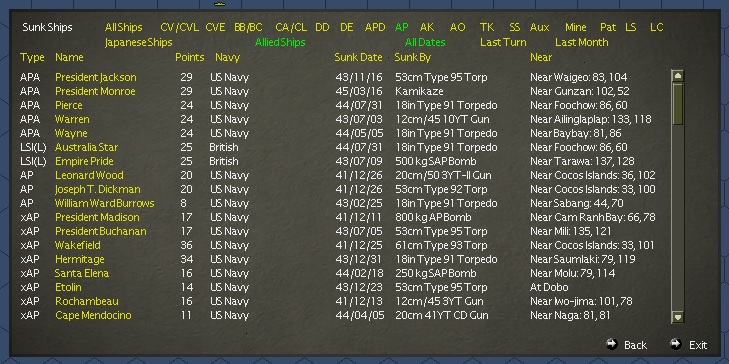
Task: Click the Back text button
Action: [635, 345]
